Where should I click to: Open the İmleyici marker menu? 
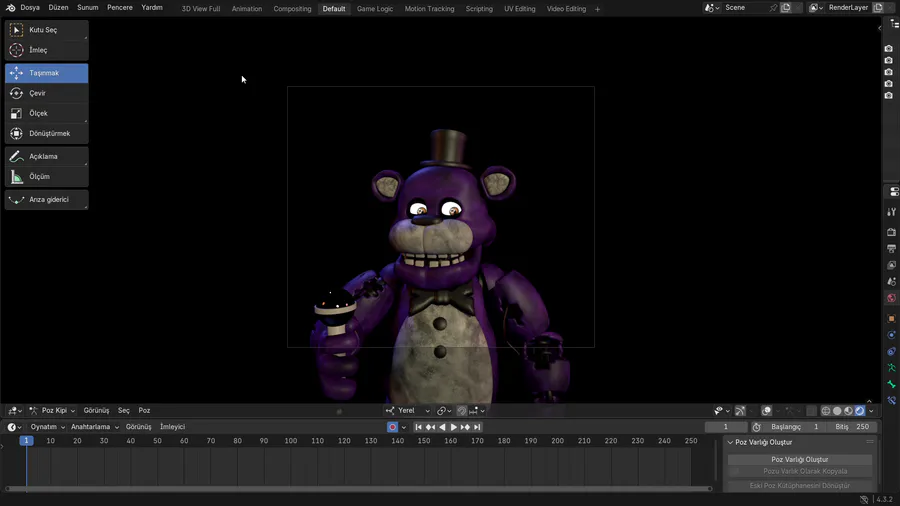(172, 427)
